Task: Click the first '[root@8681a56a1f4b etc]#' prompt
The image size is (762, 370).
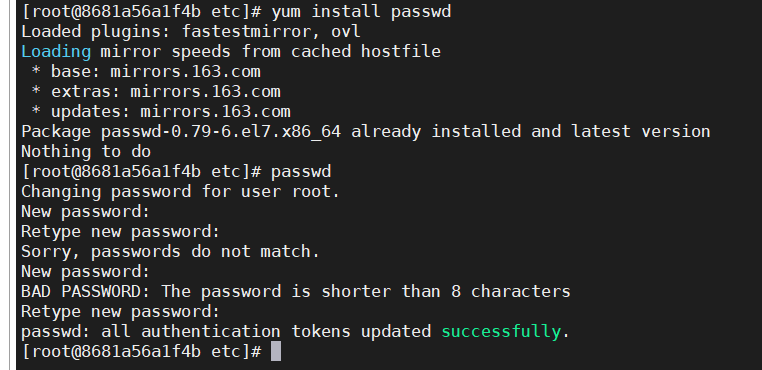Action: tap(141, 12)
